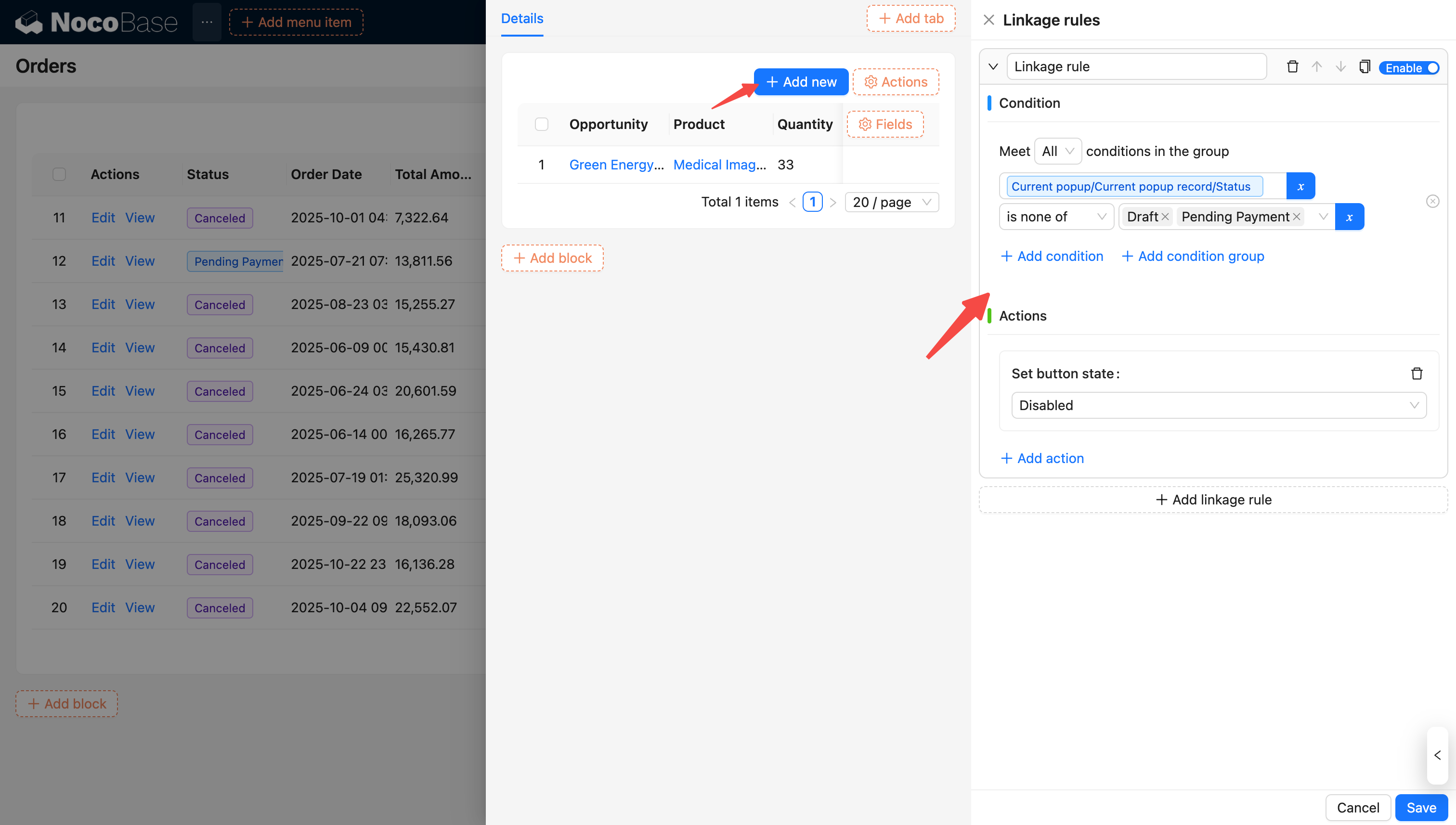1456x825 pixels.
Task: Move the linkage rule up
Action: point(1316,67)
